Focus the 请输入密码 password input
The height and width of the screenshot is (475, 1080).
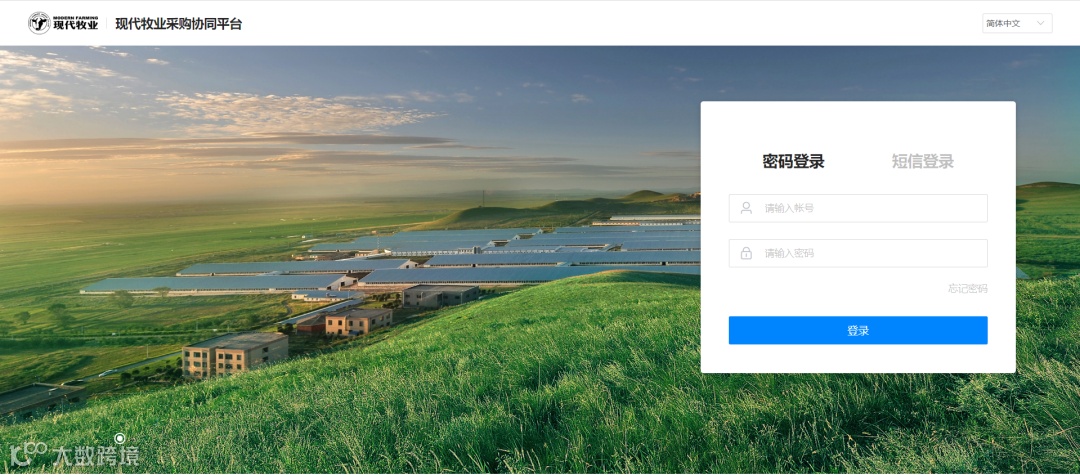point(858,253)
